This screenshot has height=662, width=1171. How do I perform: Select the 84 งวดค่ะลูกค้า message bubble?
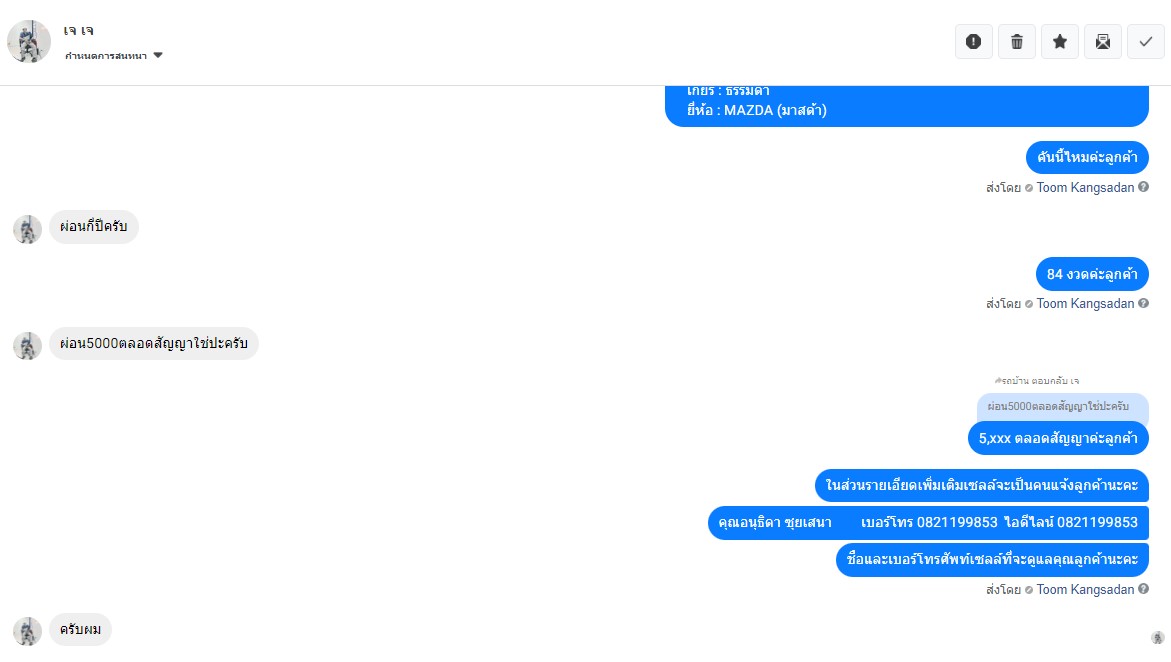pos(1092,274)
